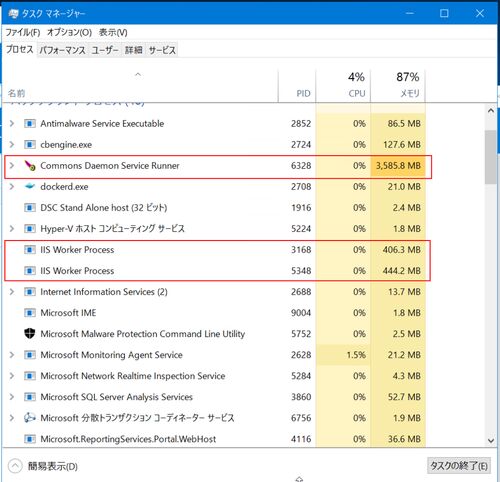Click the Network Realtime Inspection Service icon

[x=30, y=376]
